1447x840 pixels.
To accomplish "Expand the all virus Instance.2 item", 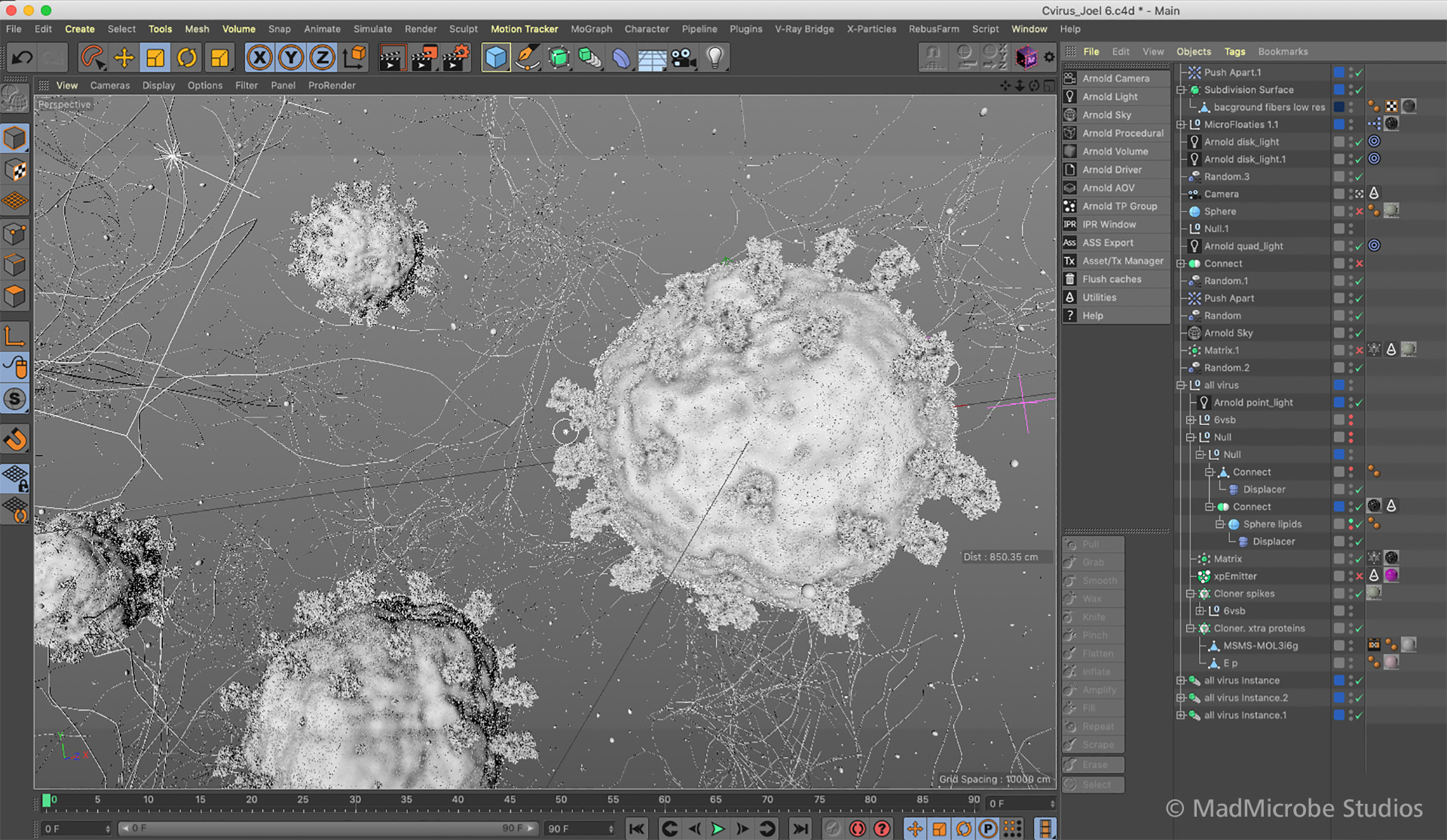I will click(1181, 698).
